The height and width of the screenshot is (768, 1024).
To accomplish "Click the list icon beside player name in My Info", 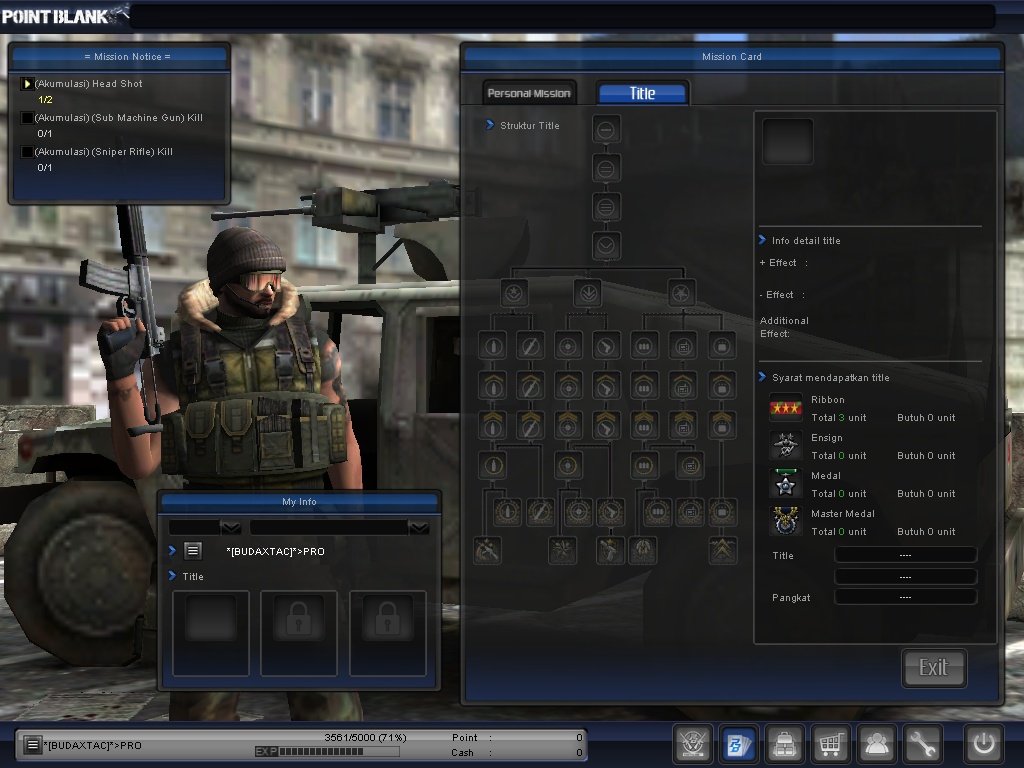I will (193, 551).
